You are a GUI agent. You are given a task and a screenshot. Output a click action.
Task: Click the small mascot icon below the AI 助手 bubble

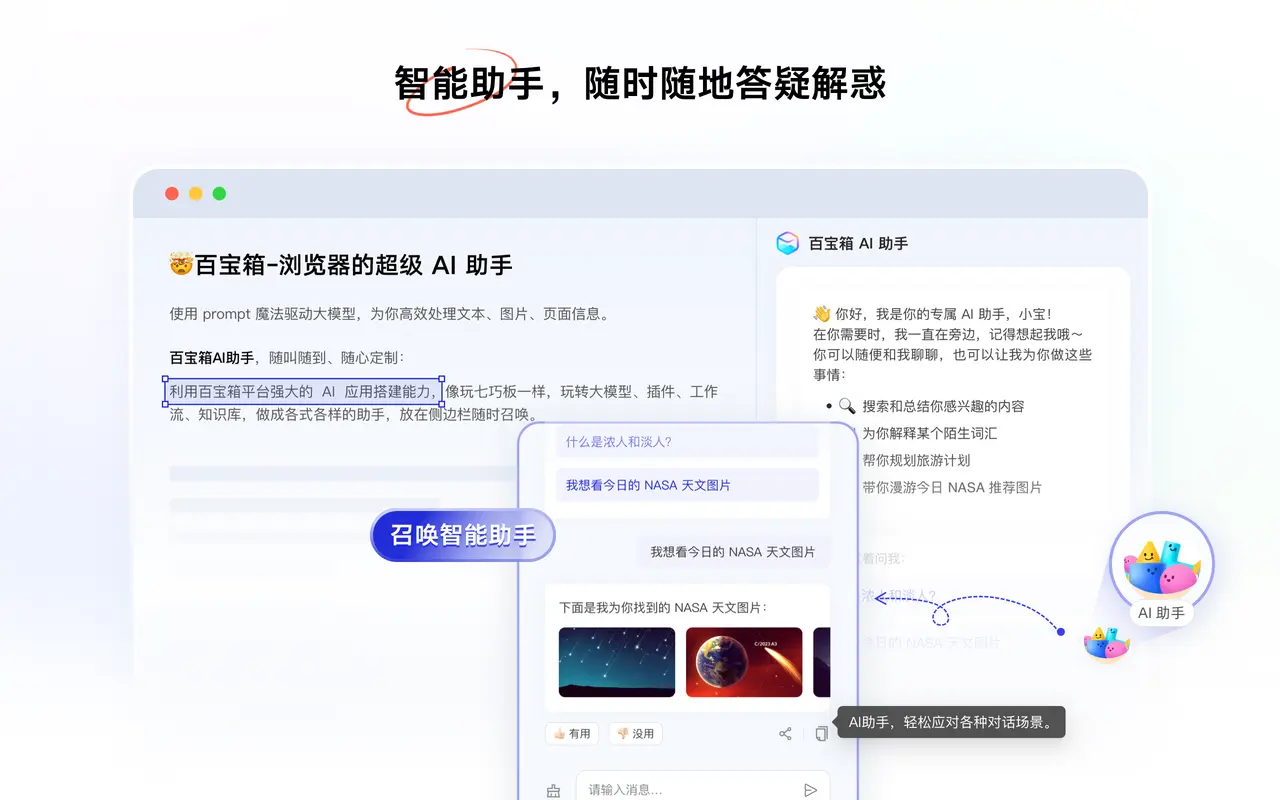[1108, 645]
